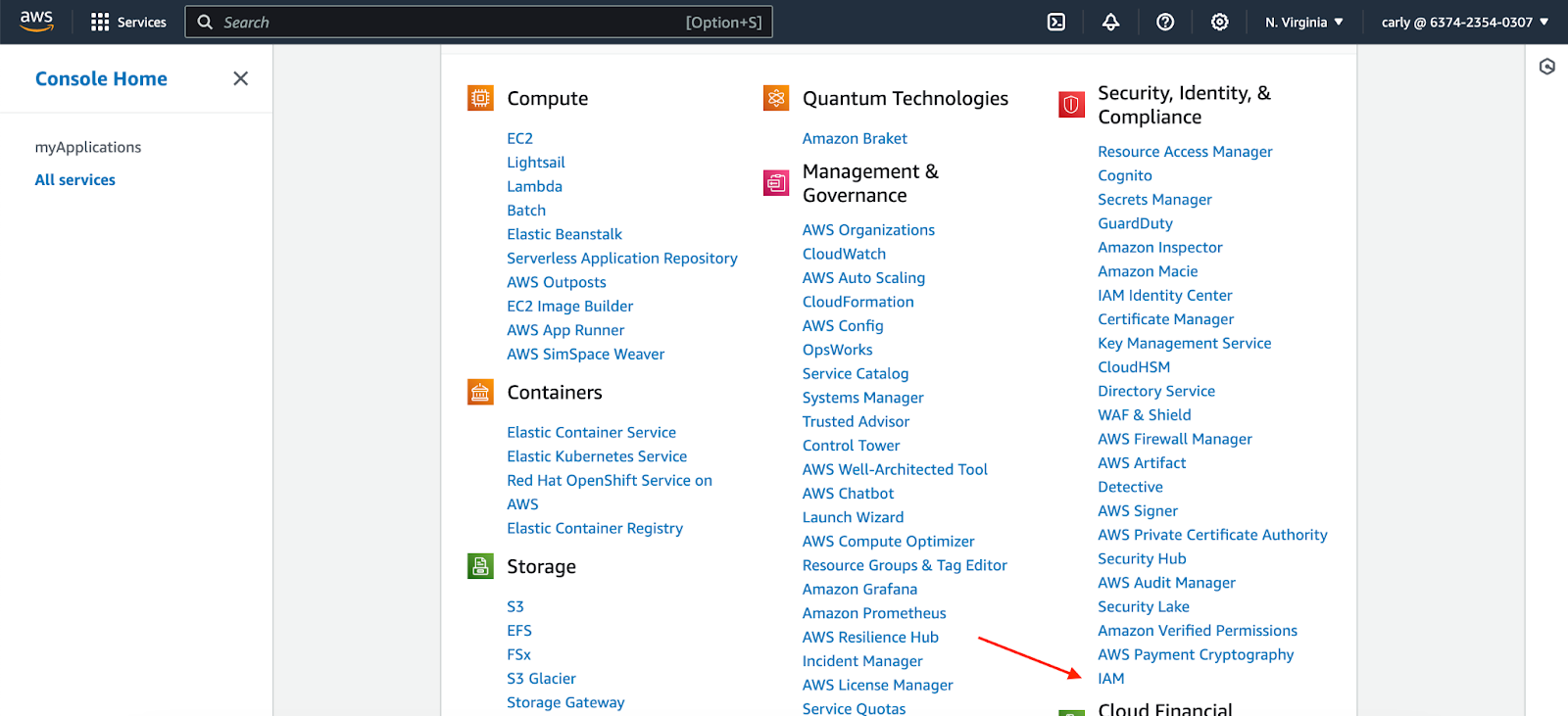Click the Containers category icon
1568x716 pixels.
(x=480, y=393)
